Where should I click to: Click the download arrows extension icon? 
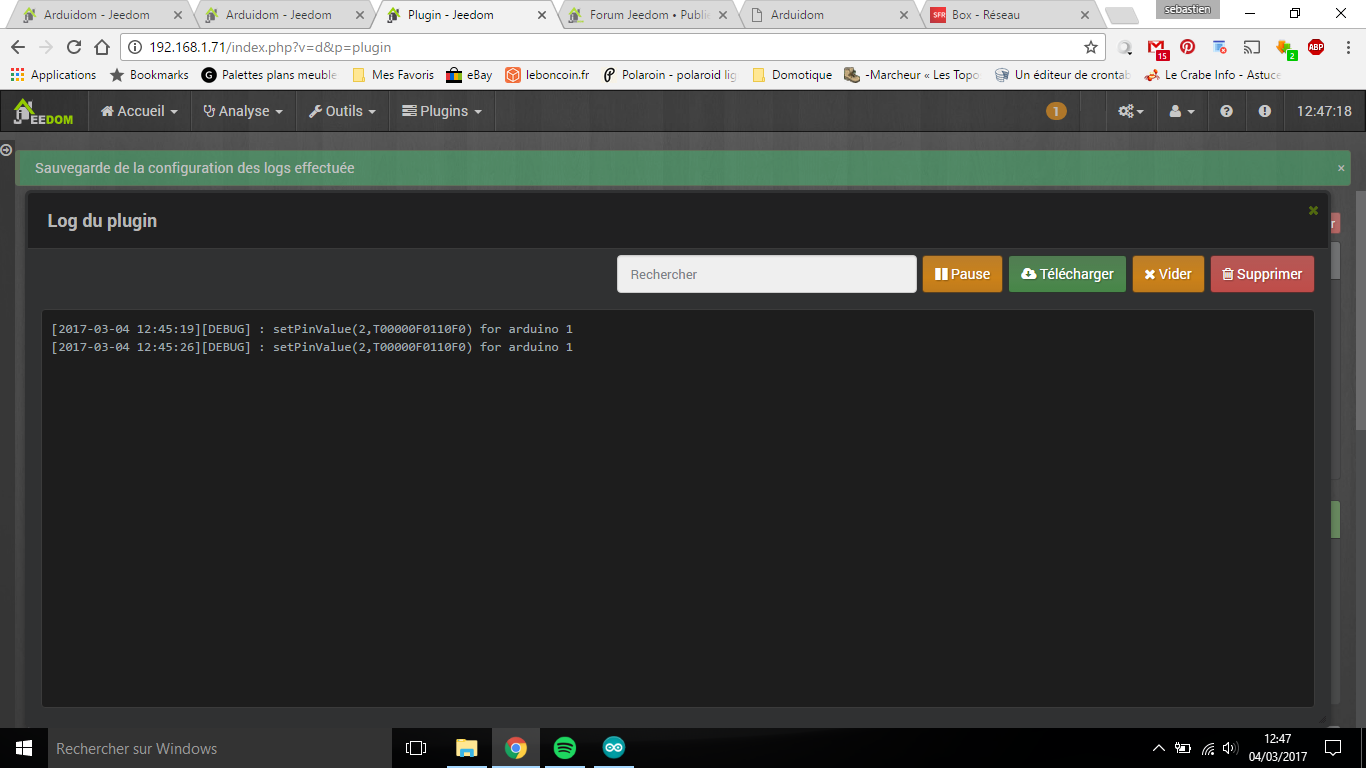coord(1285,48)
